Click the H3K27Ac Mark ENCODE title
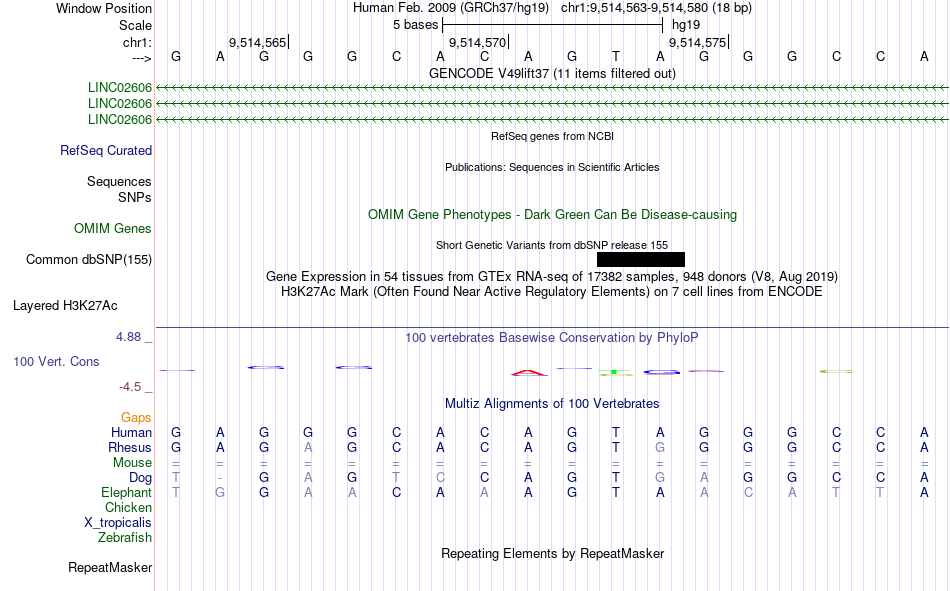This screenshot has height=591, width=950. tap(552, 292)
